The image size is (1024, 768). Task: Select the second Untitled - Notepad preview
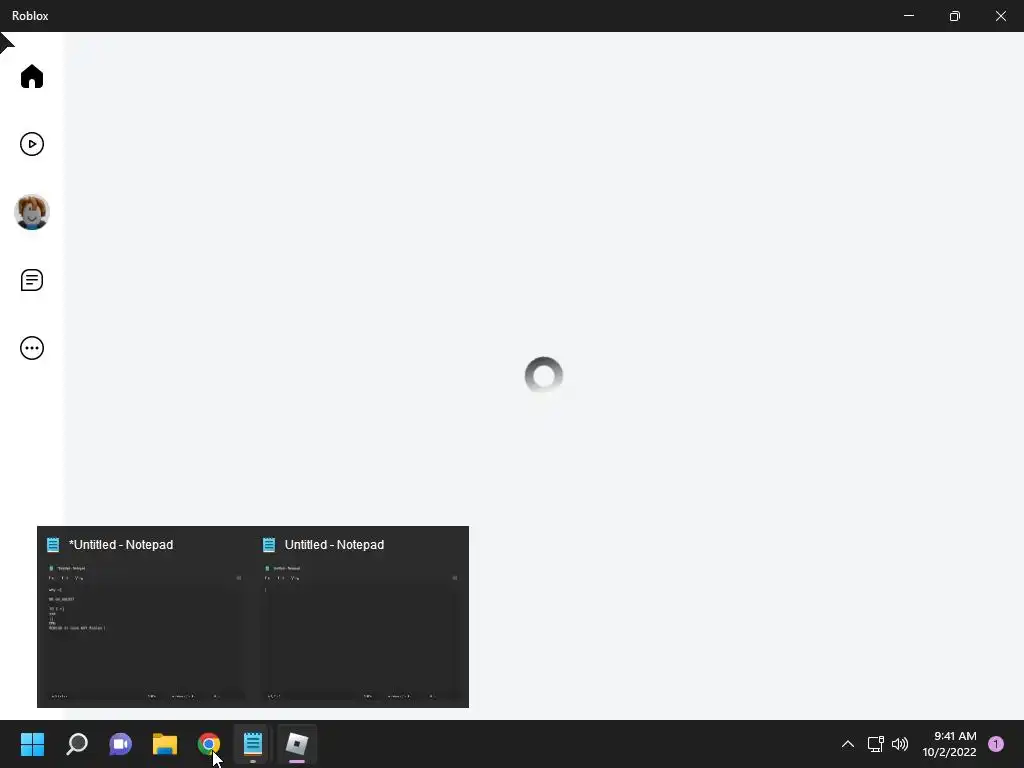(361, 616)
